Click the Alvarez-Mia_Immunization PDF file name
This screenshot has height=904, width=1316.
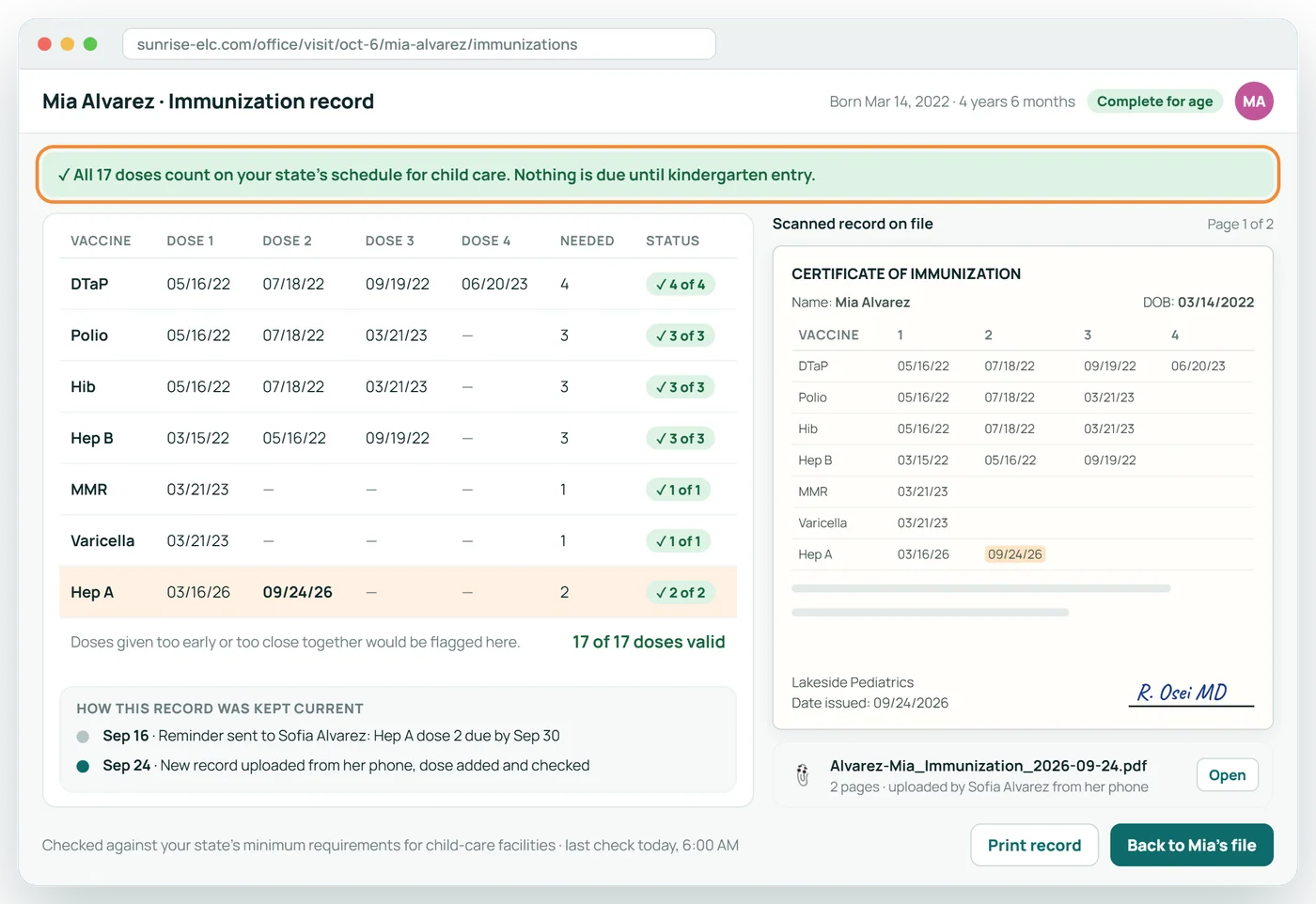[988, 766]
